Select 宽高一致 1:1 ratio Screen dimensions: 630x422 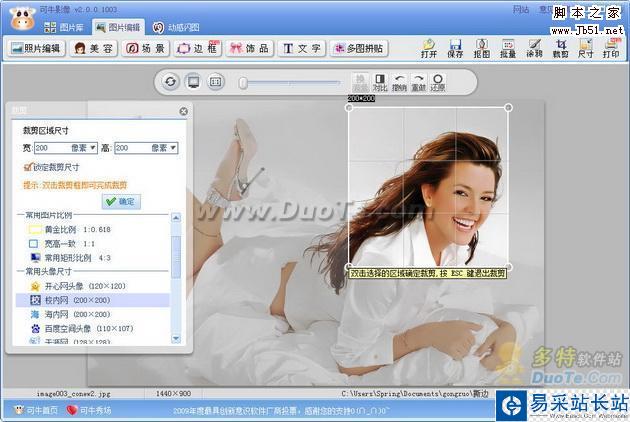point(62,244)
